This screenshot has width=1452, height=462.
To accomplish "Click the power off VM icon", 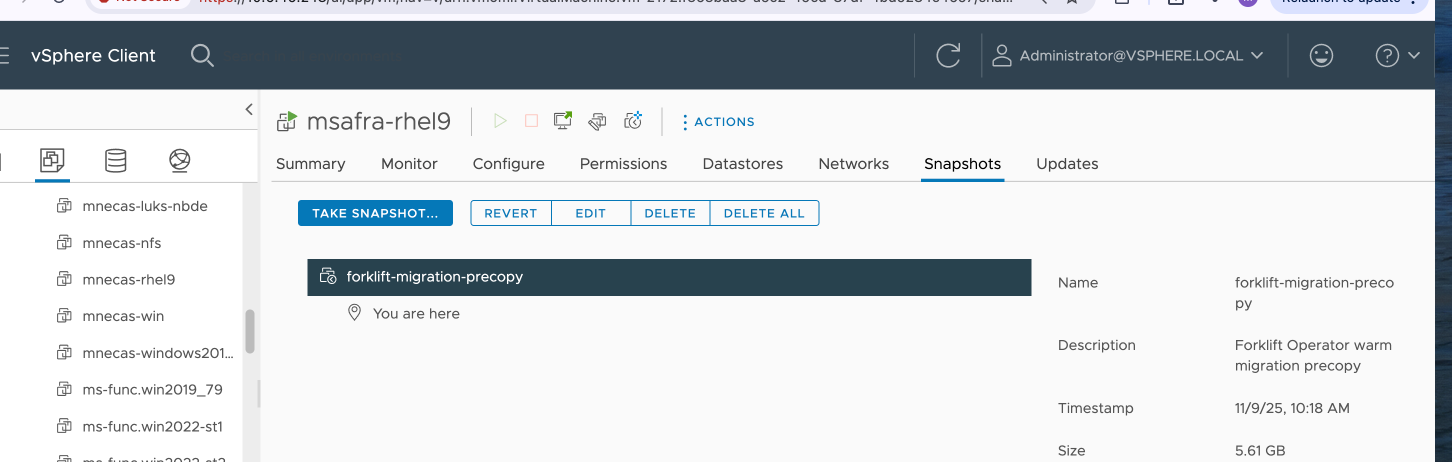I will [531, 121].
